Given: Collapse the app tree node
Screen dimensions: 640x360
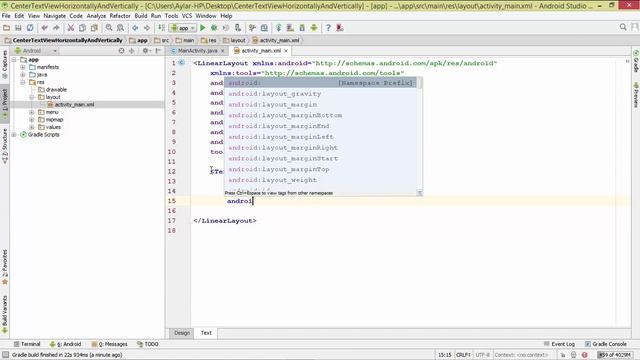Looking at the screenshot, I should (14, 60).
